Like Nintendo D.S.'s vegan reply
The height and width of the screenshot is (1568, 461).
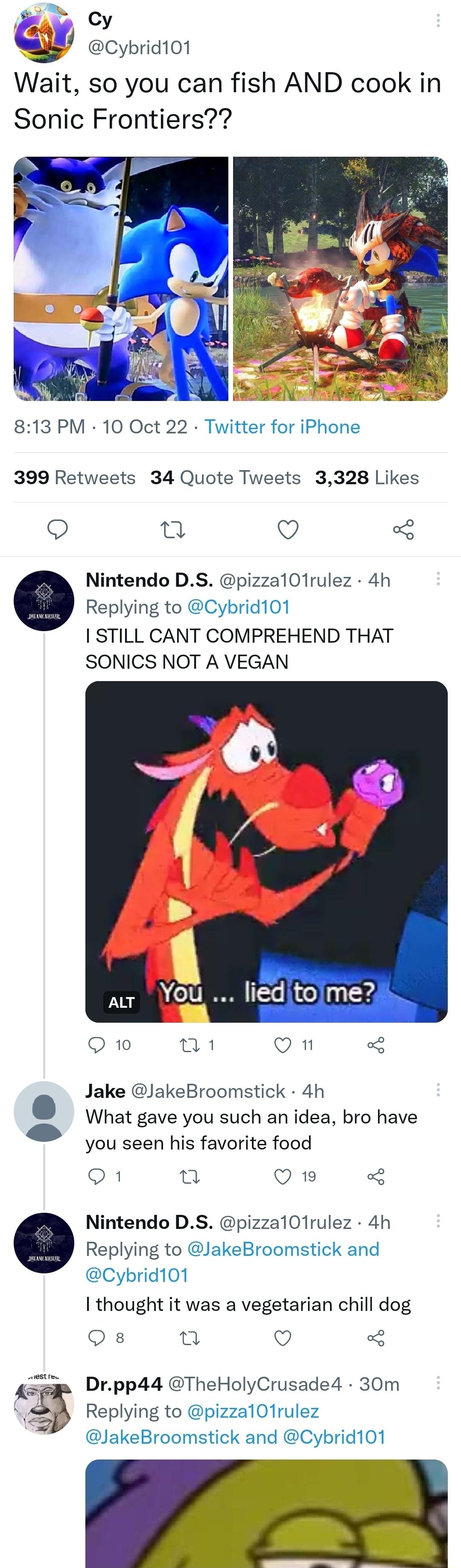pyautogui.click(x=283, y=1045)
